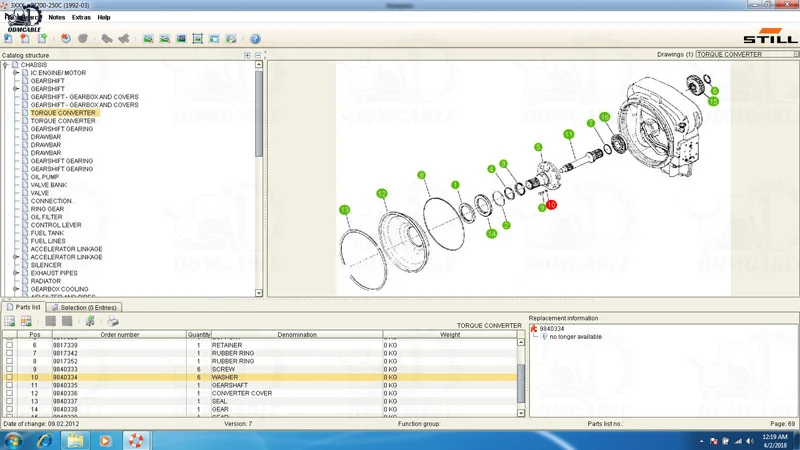Click the first grey square parts toolbar button
800x450 pixels.
pyautogui.click(x=51, y=321)
